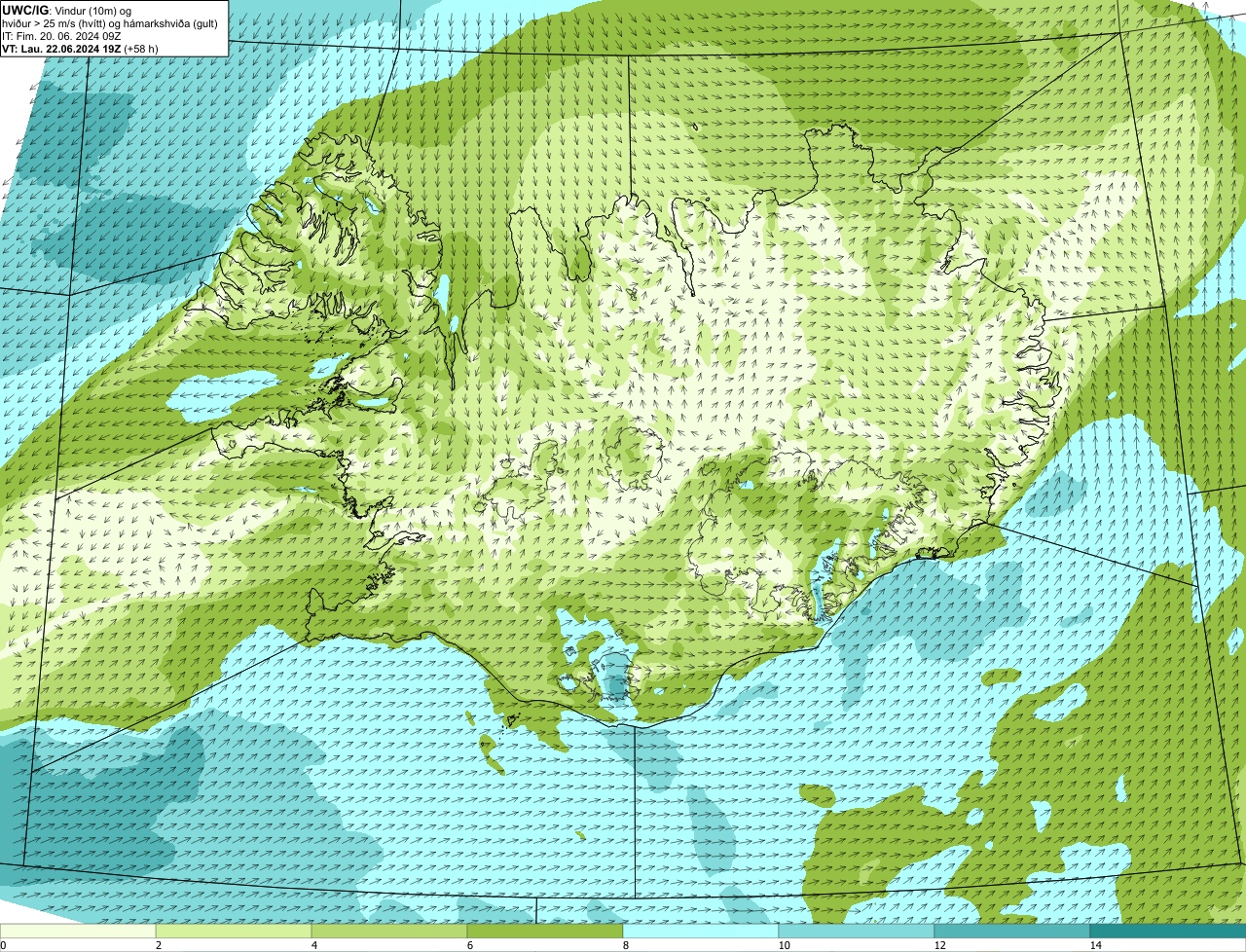This screenshot has height=952, width=1246.
Task: Click the legend tick label "10"
Action: (x=784, y=945)
